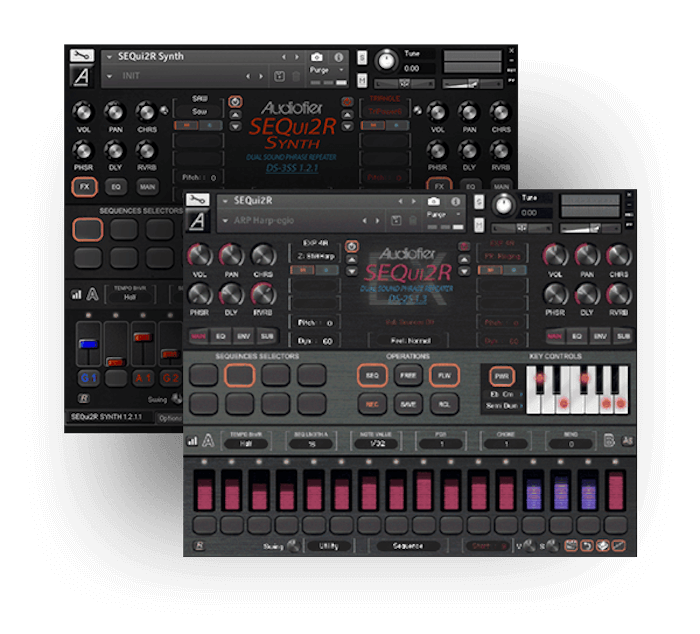Screen dimensions: 700x634
Task: Click the Tune knob in Synth window
Action: [387, 61]
